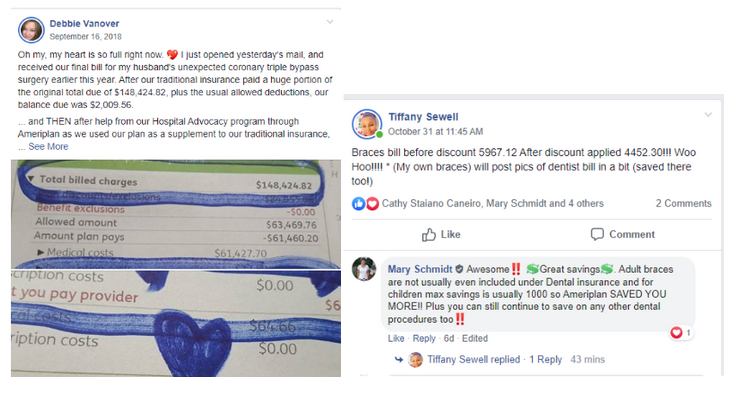Viewport: 742px width, 403px height.
Task: Open options chevron on Tiffany Sewell's post
Action: pos(708,114)
